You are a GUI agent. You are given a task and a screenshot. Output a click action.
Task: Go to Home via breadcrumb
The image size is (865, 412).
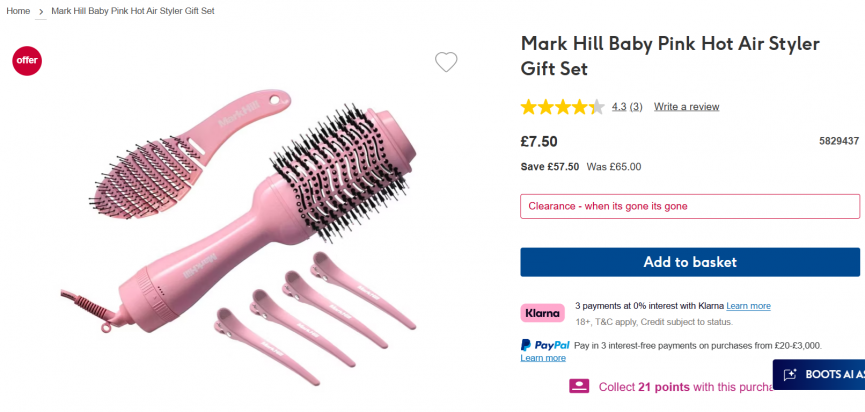pos(18,11)
